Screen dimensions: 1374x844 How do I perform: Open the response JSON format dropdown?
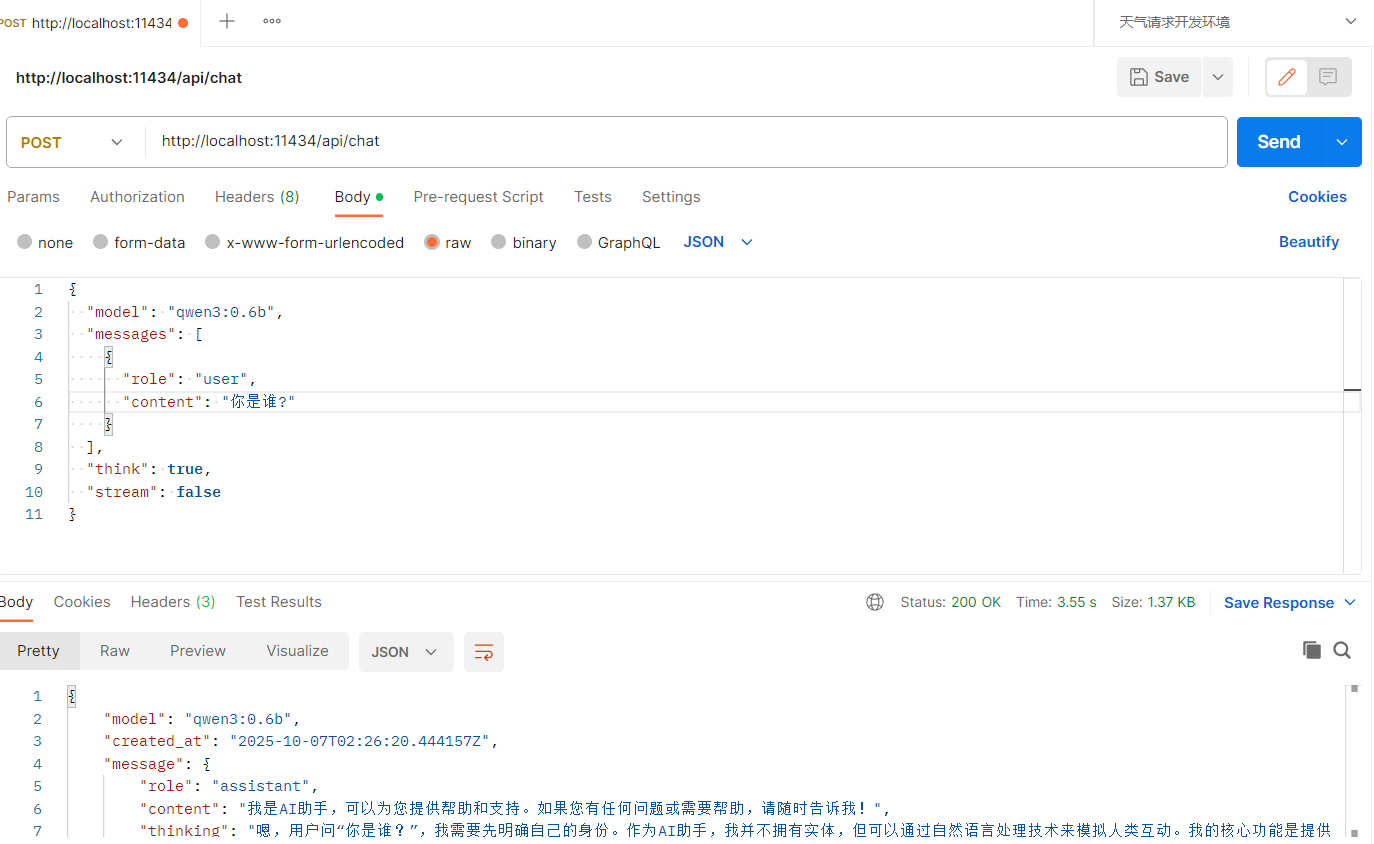click(x=406, y=652)
